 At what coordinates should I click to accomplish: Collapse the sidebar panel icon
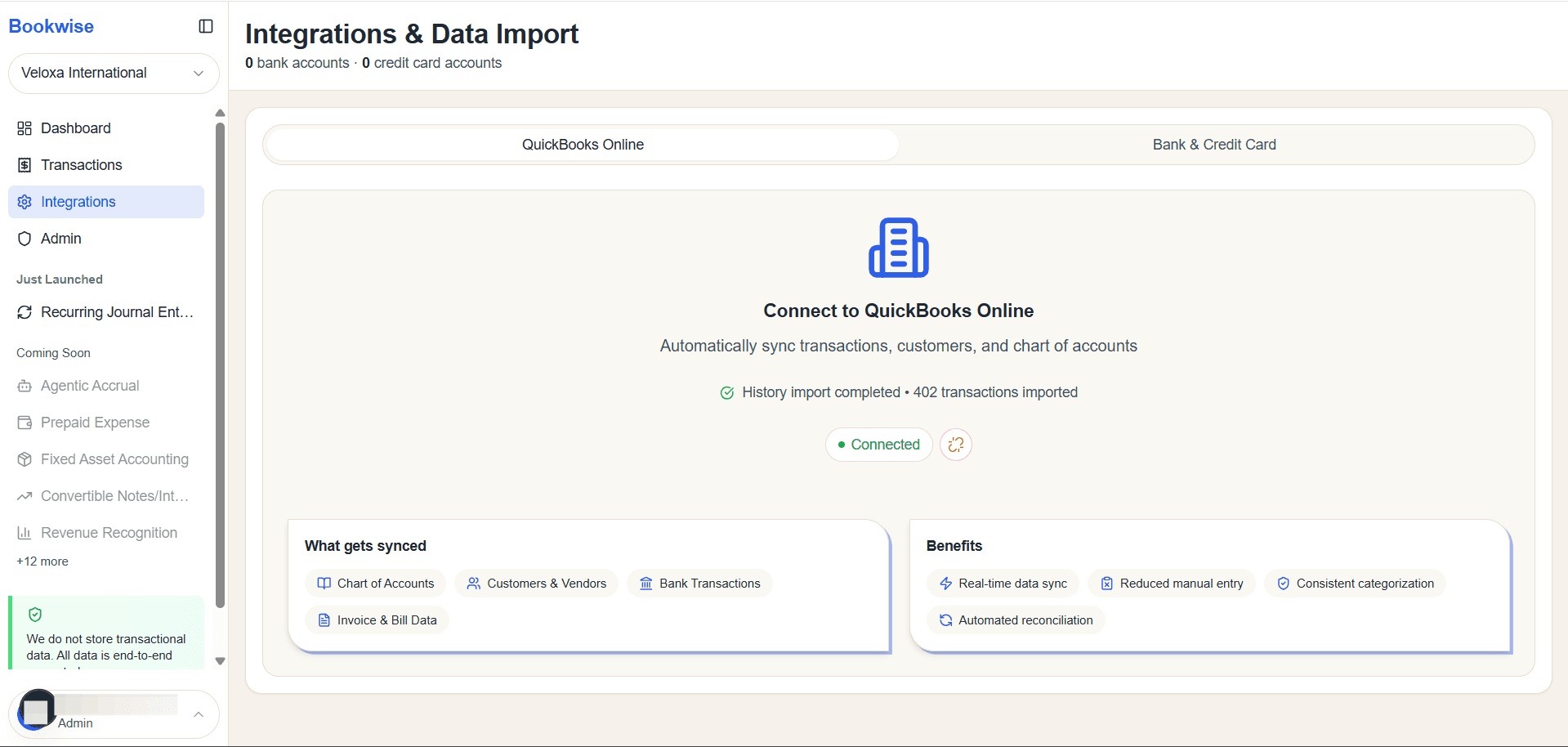click(x=206, y=26)
